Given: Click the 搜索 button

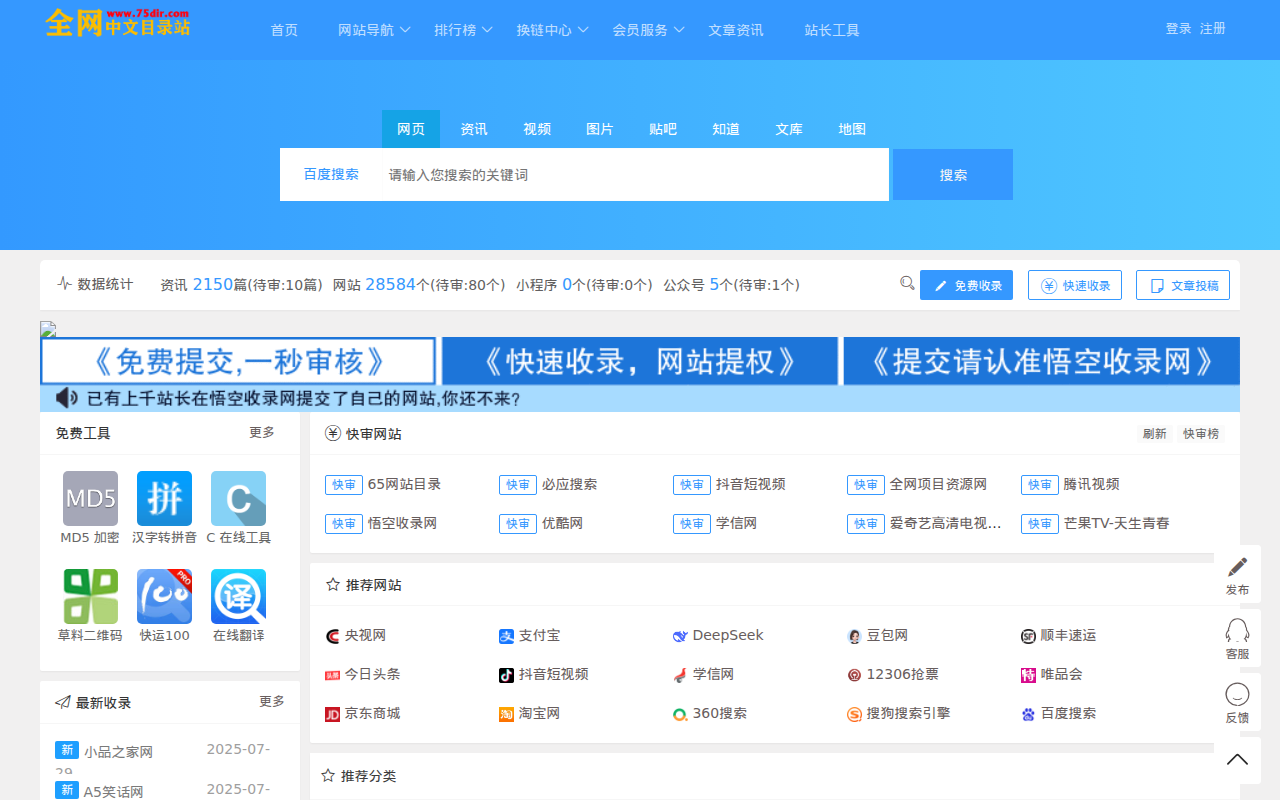Looking at the screenshot, I should (x=953, y=175).
